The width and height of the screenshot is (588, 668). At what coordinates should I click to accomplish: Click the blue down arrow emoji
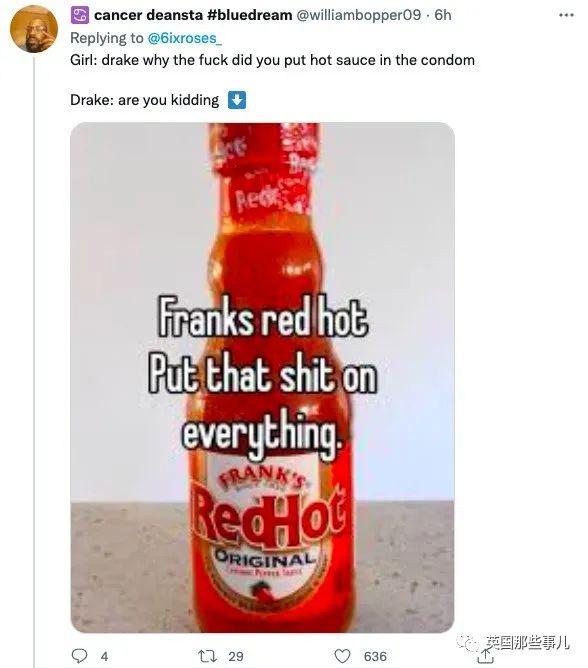237,100
